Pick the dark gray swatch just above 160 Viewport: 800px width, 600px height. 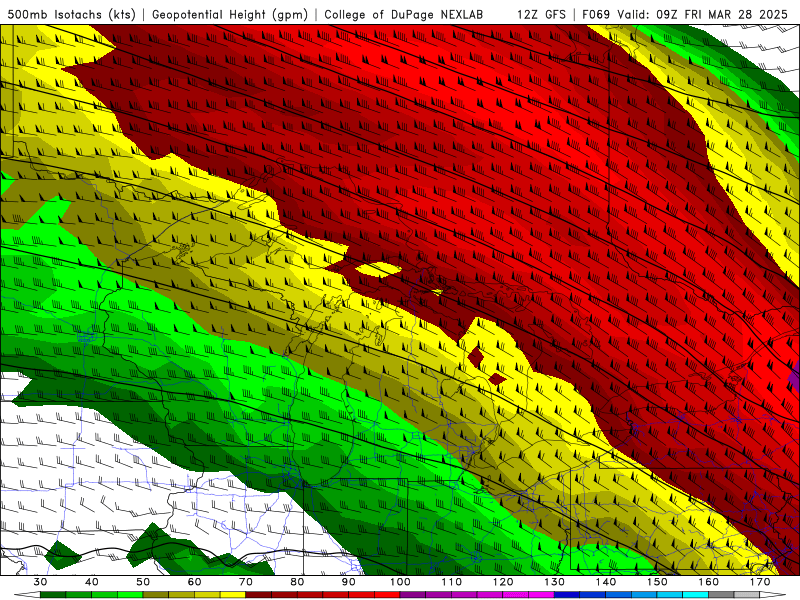click(x=721, y=595)
